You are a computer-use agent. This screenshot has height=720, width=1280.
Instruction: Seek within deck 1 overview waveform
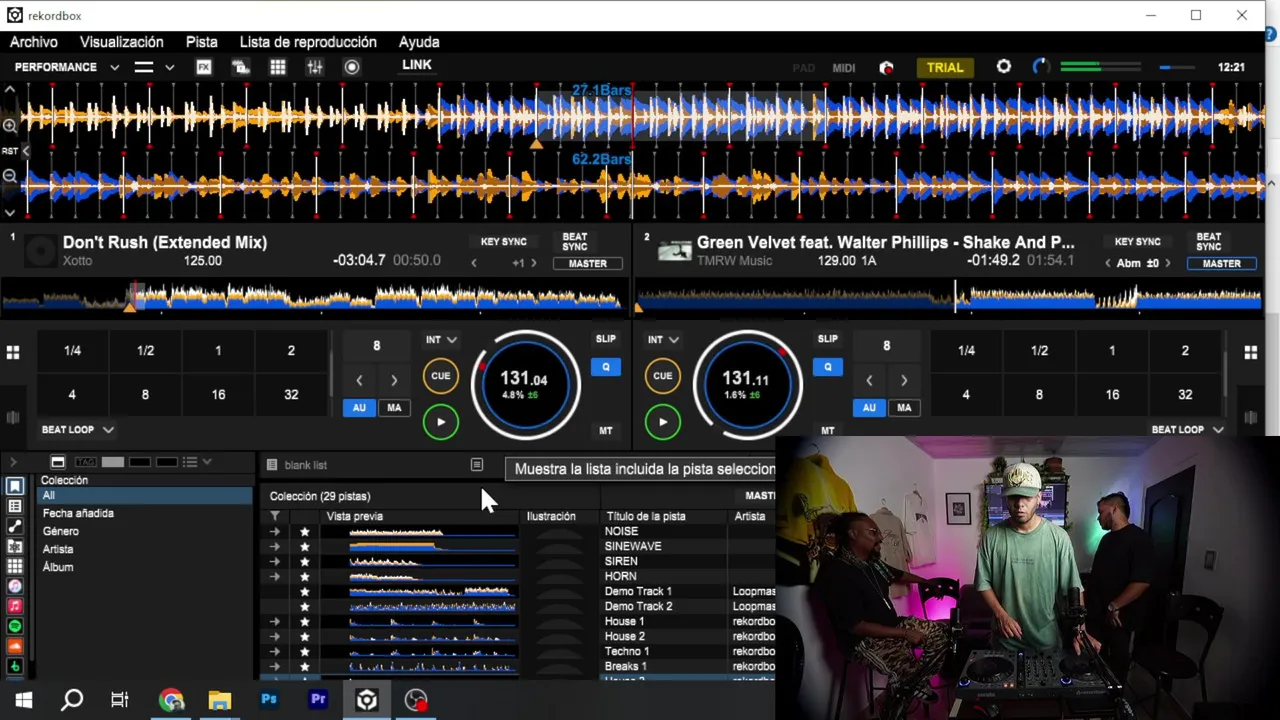point(311,297)
